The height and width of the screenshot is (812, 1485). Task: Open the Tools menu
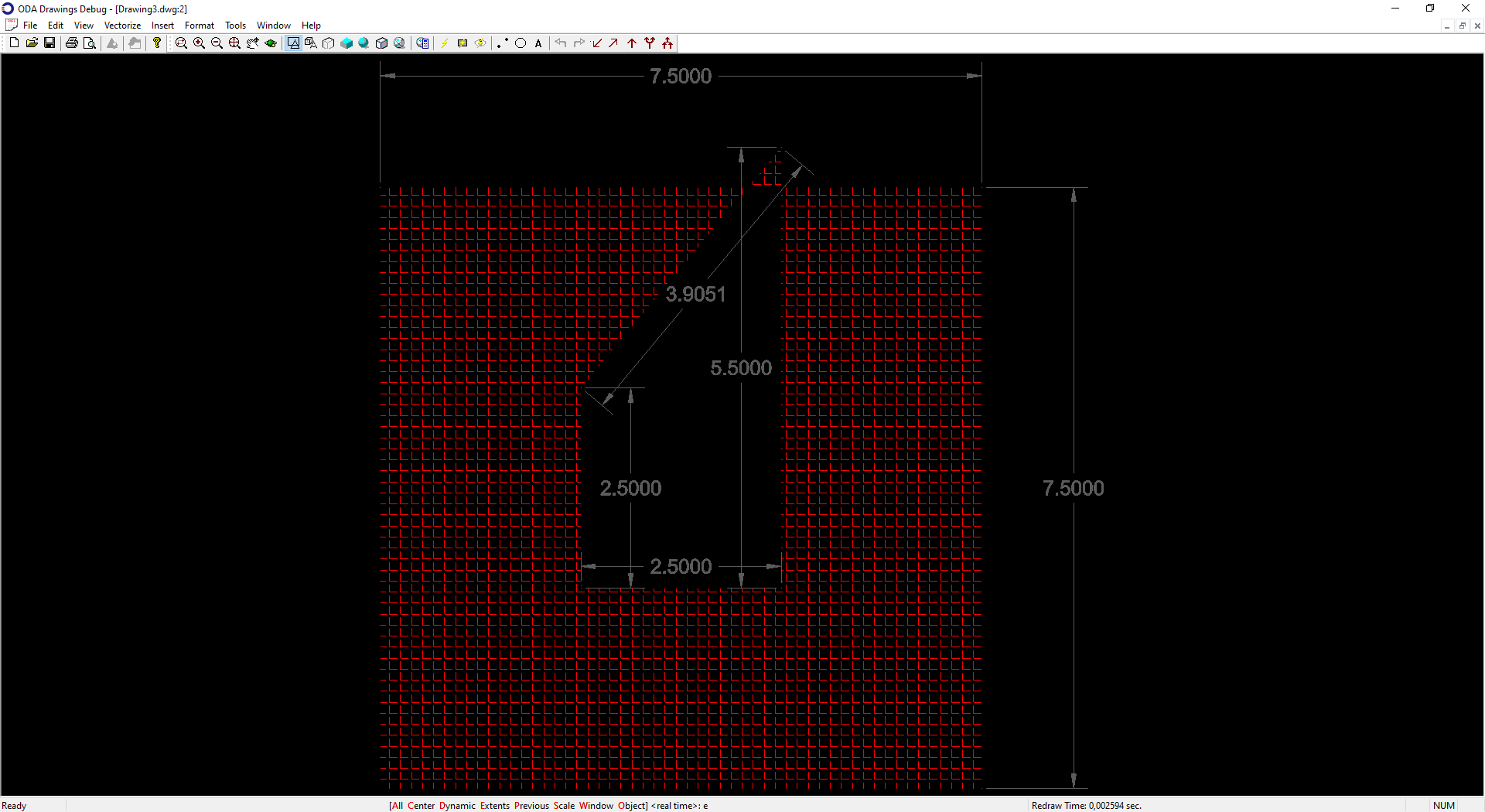point(235,26)
